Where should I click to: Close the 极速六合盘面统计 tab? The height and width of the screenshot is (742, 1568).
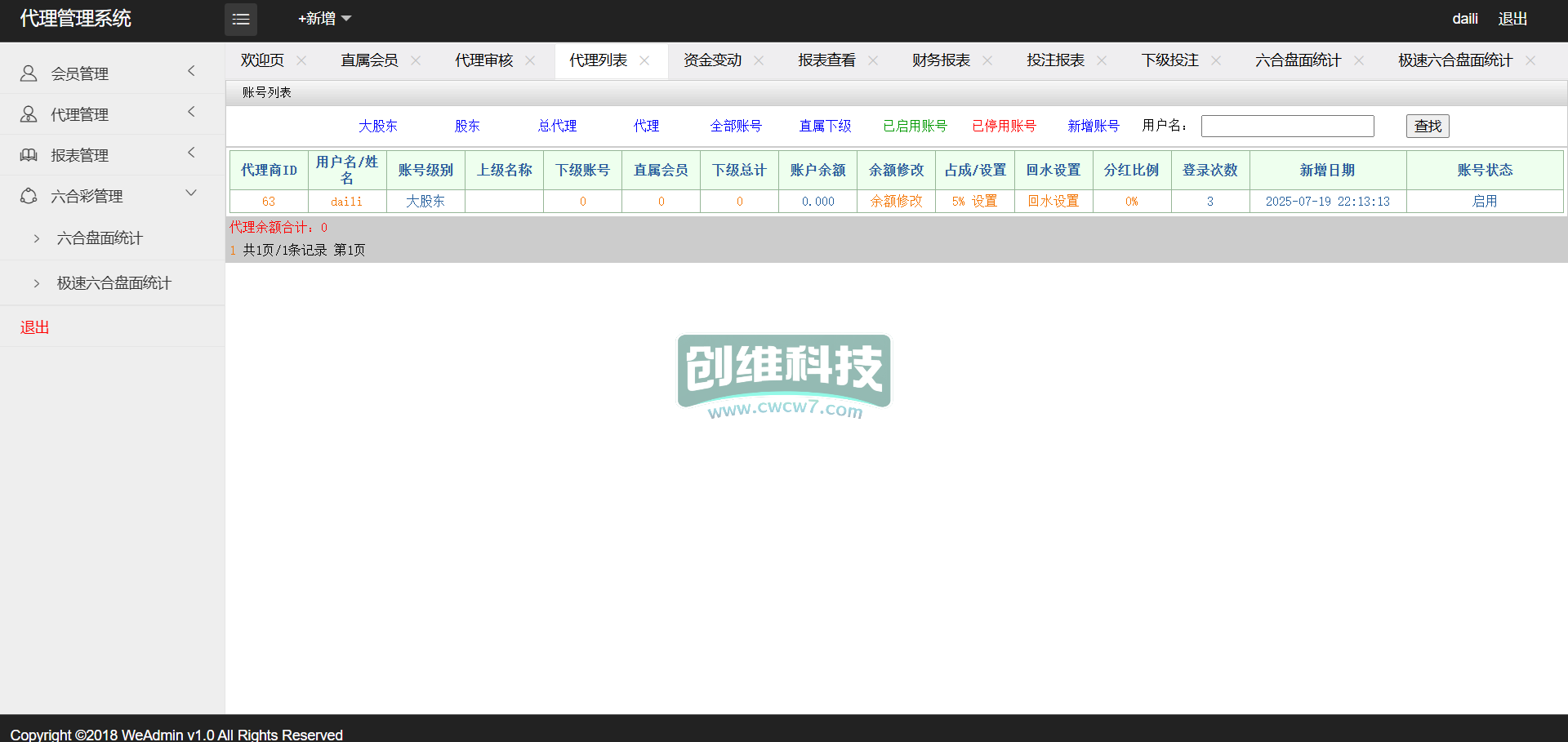point(1530,60)
